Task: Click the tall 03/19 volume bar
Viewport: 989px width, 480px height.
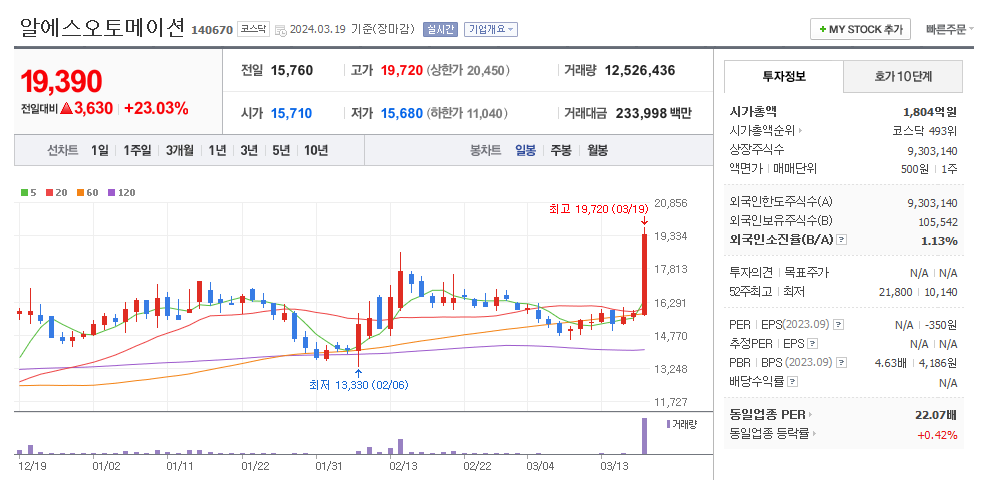Action: (645, 436)
